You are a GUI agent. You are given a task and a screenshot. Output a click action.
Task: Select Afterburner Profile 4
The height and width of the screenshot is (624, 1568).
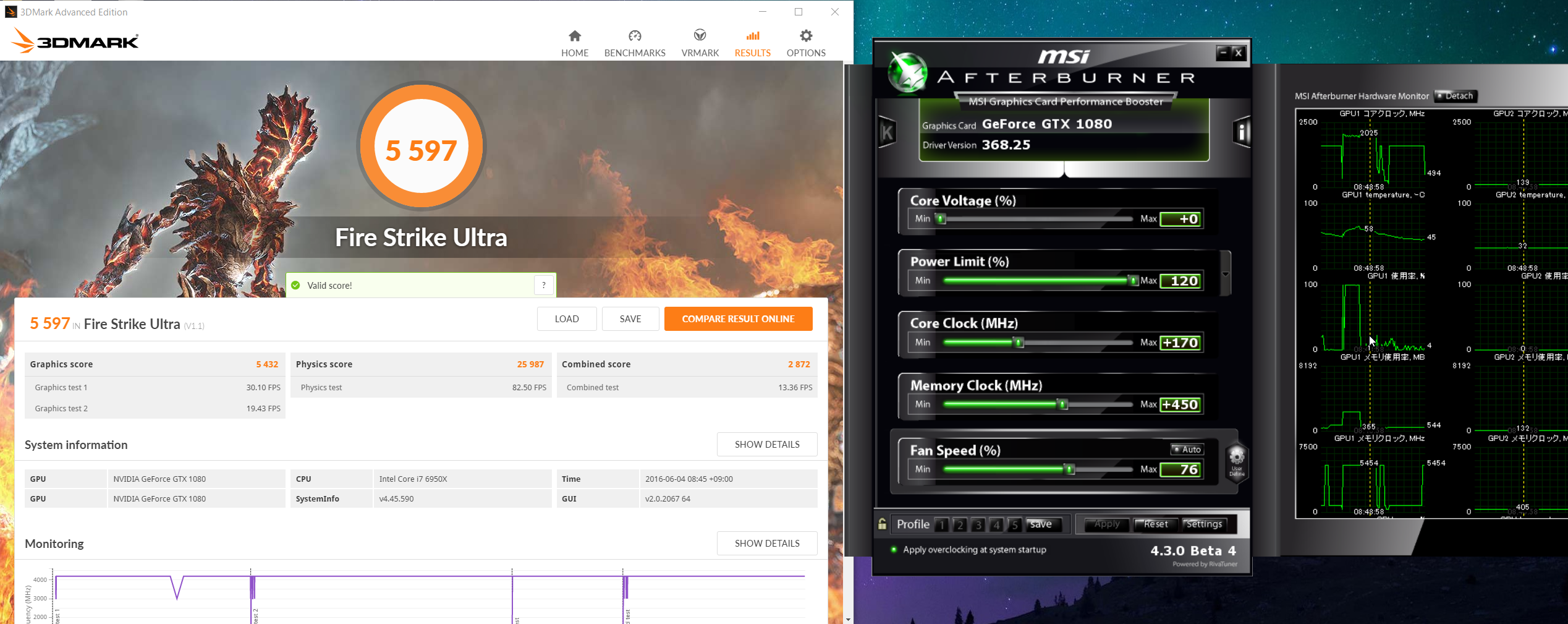pos(996,524)
